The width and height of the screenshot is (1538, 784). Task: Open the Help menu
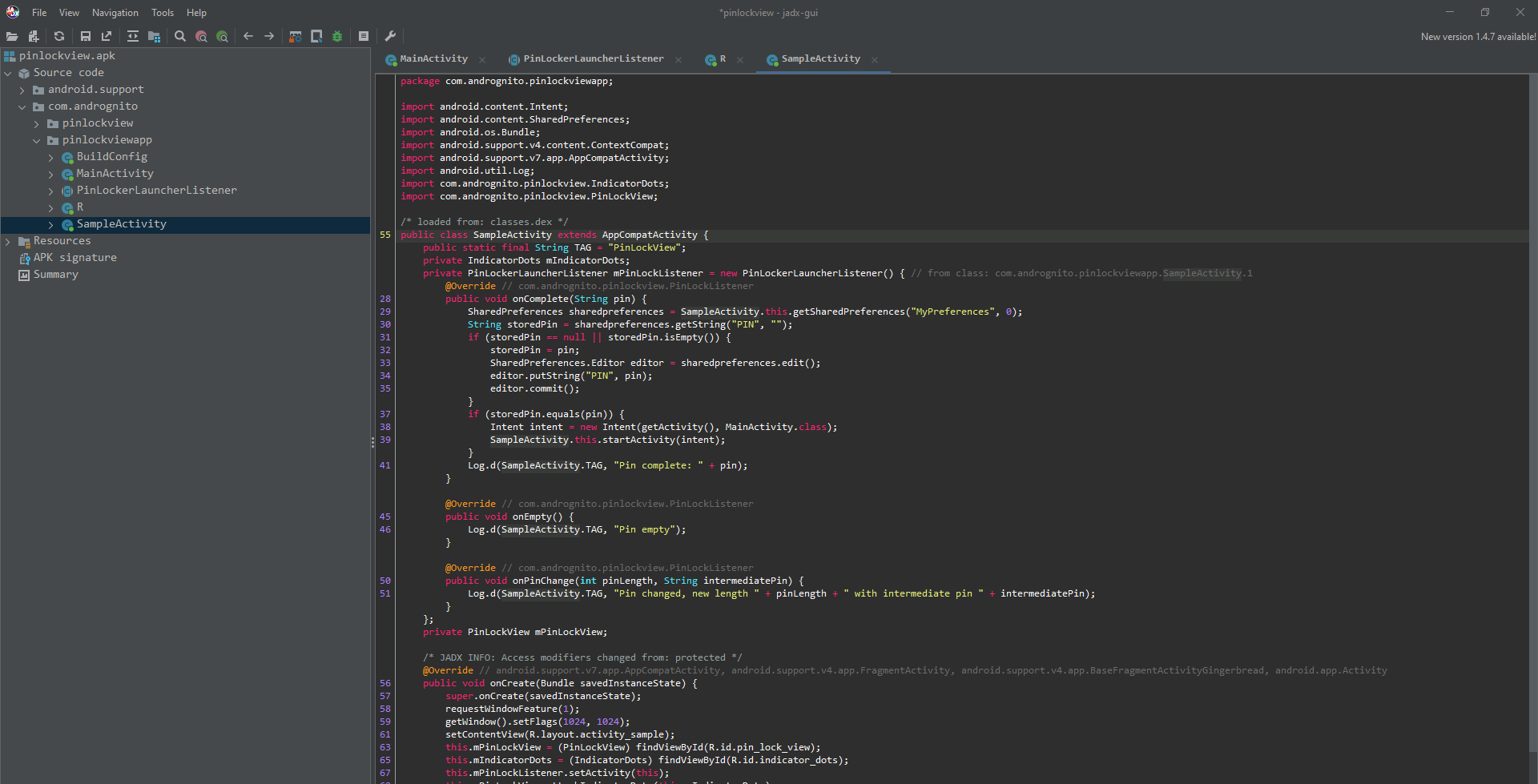pyautogui.click(x=196, y=13)
